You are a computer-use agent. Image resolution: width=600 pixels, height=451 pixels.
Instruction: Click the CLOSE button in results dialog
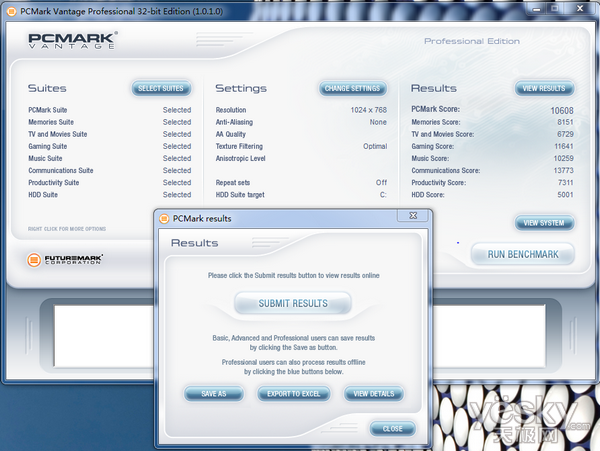[393, 428]
